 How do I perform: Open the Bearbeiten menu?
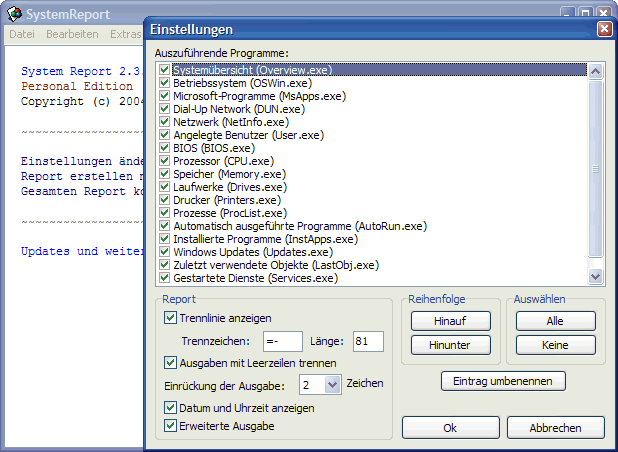click(72, 34)
